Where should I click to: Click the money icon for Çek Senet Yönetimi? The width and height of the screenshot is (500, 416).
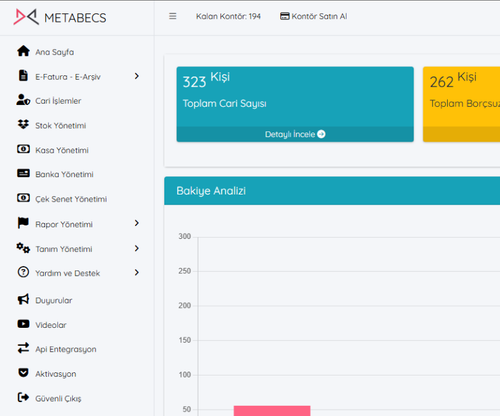tap(23, 198)
